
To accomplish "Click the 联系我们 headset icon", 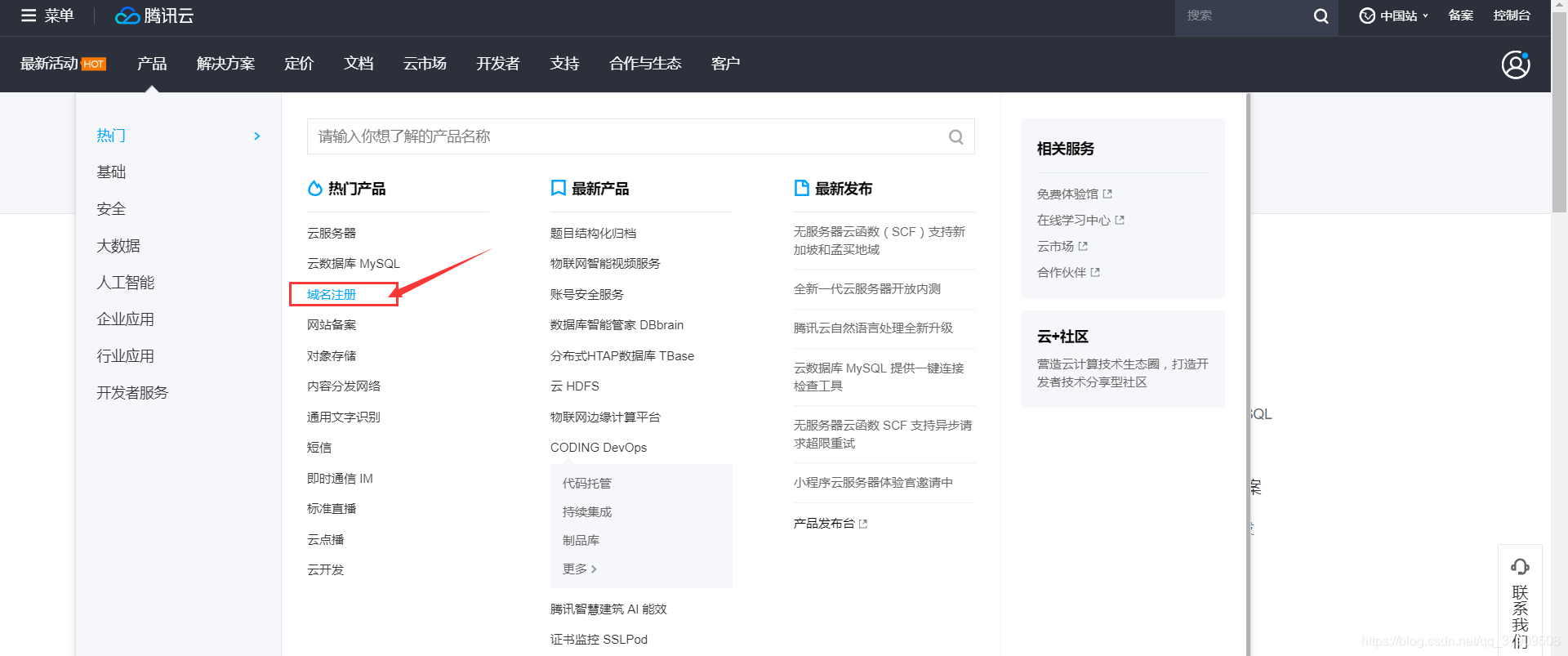I will [1520, 566].
